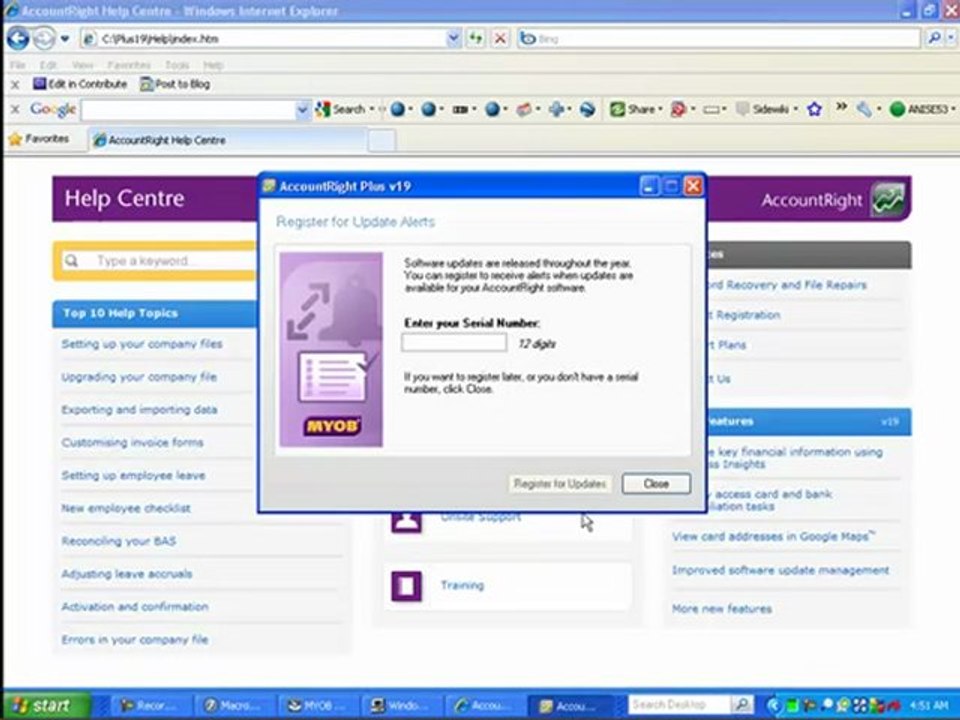Click the Search Desktop magnifier in taskbar
The image size is (960, 720).
coord(741,705)
